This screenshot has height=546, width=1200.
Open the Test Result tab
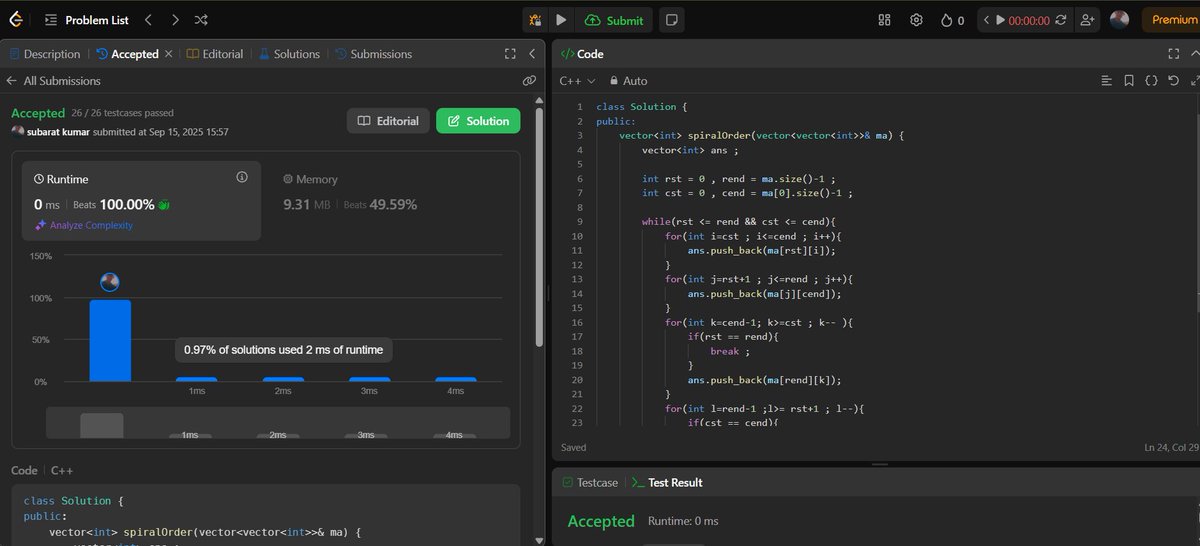[666, 482]
